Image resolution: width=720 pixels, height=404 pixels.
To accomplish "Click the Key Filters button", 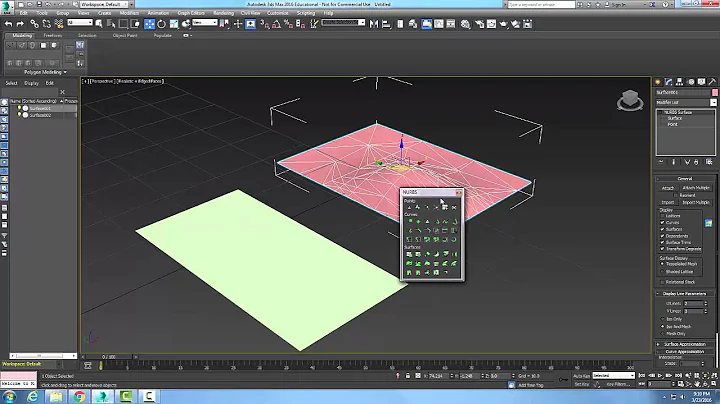I will pyautogui.click(x=618, y=384).
